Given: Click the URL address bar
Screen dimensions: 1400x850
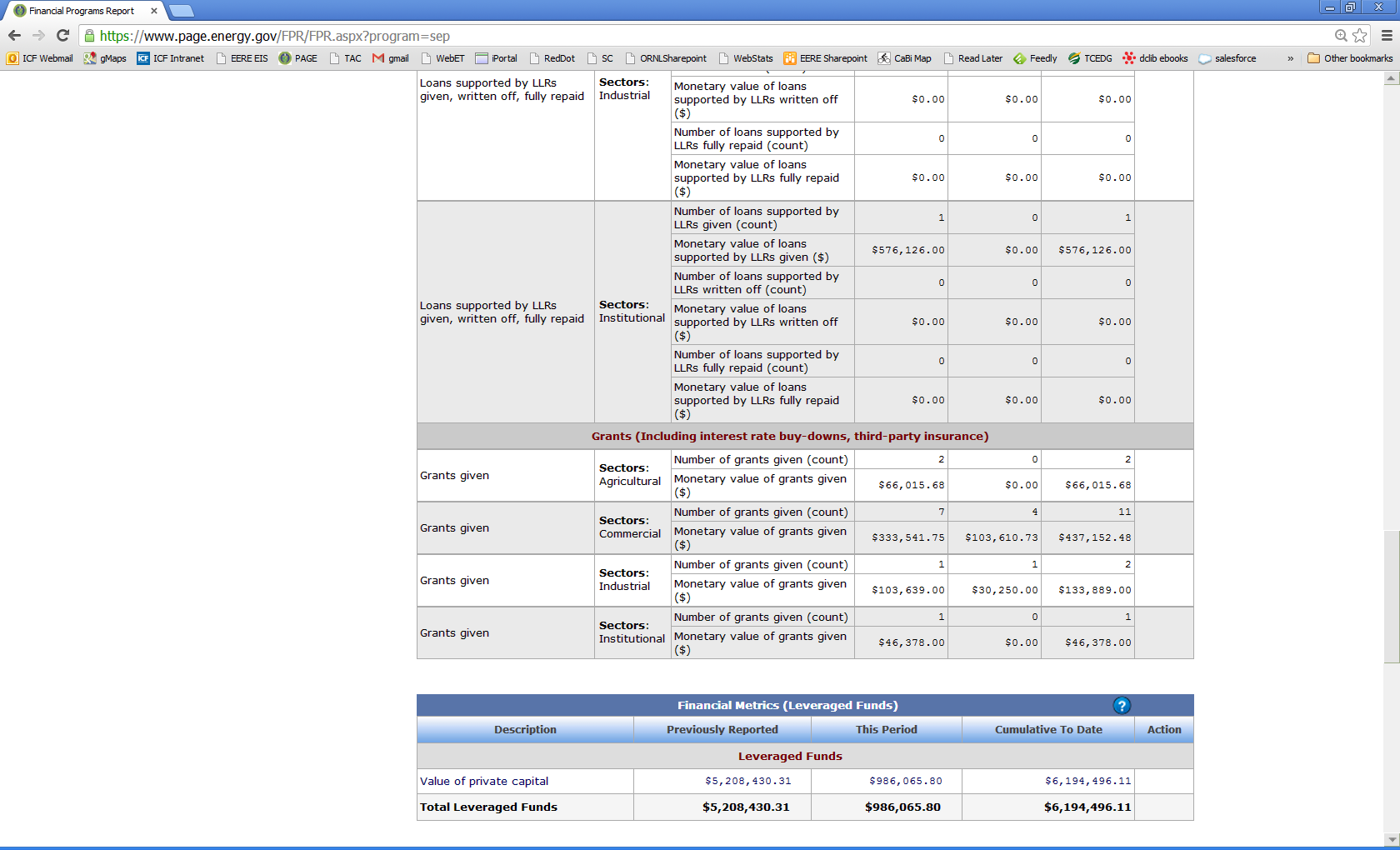Looking at the screenshot, I should pos(667,36).
